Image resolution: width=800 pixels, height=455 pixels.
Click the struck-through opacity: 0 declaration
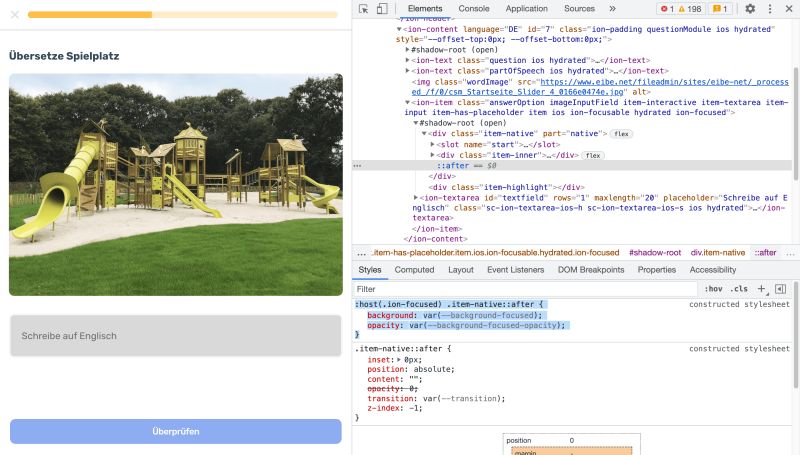tap(392, 389)
